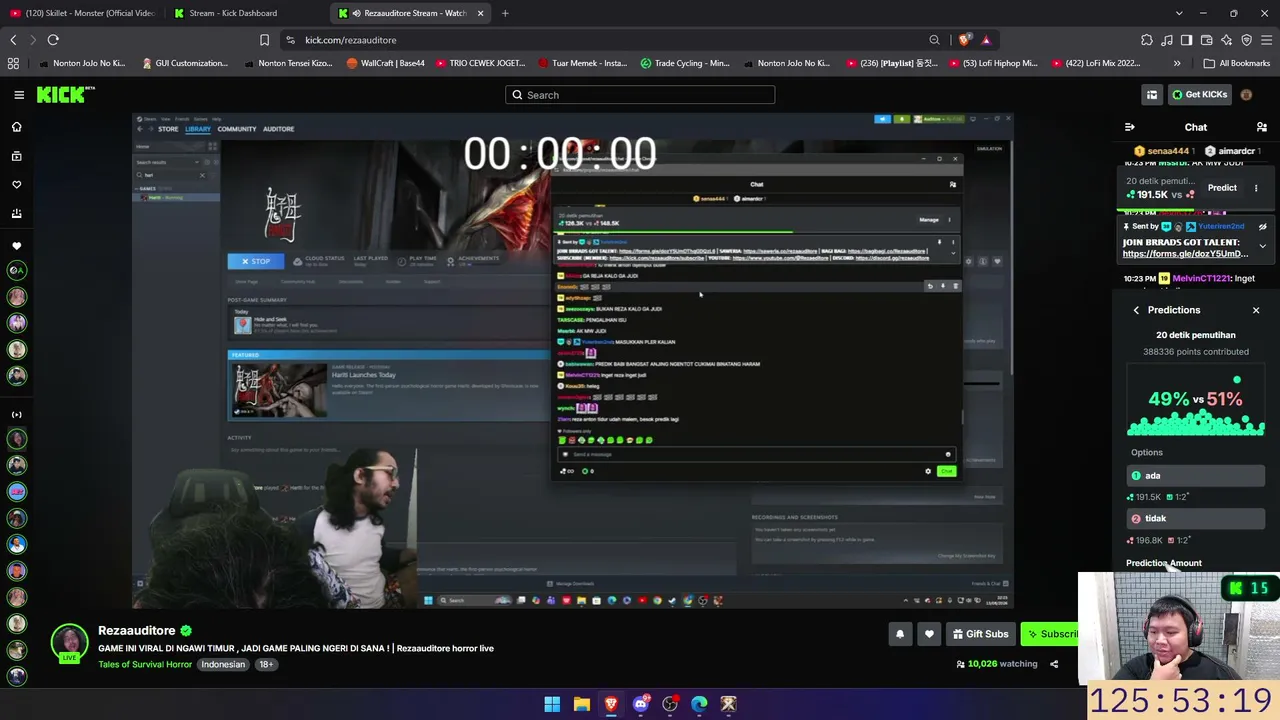Open Browse icon in Kick sidebar

[x=16, y=156]
